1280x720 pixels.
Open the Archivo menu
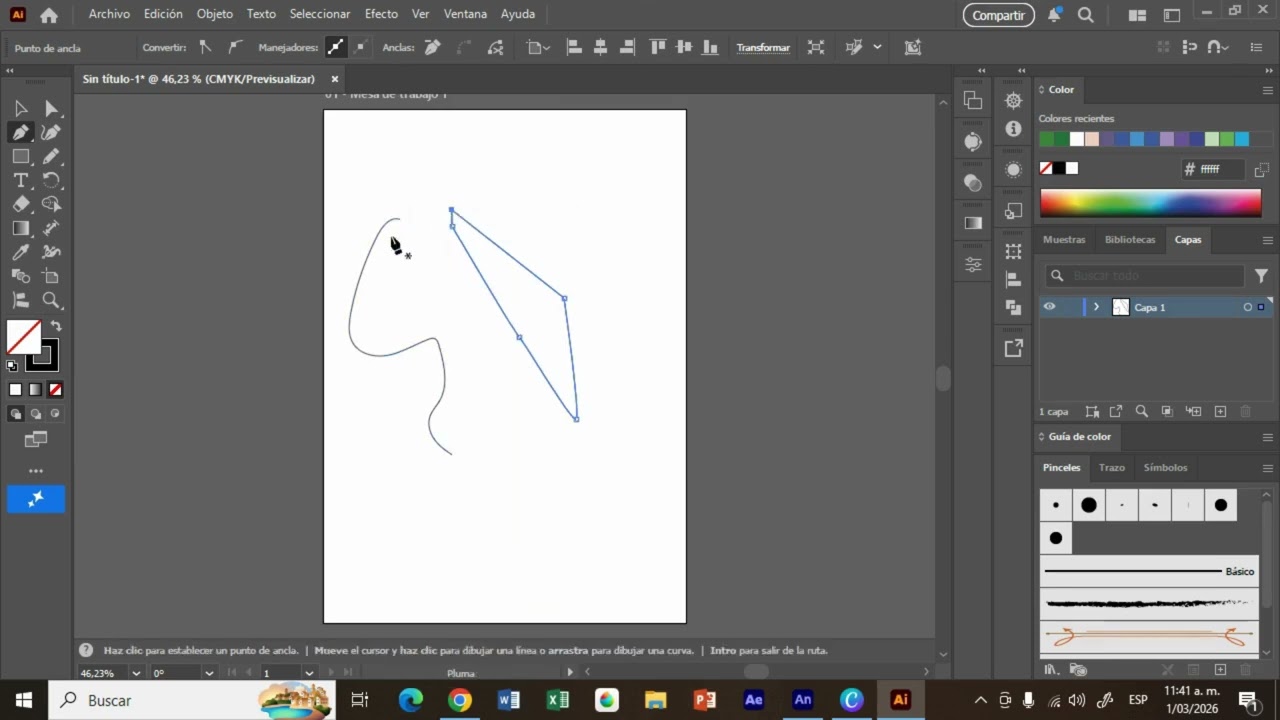point(109,14)
